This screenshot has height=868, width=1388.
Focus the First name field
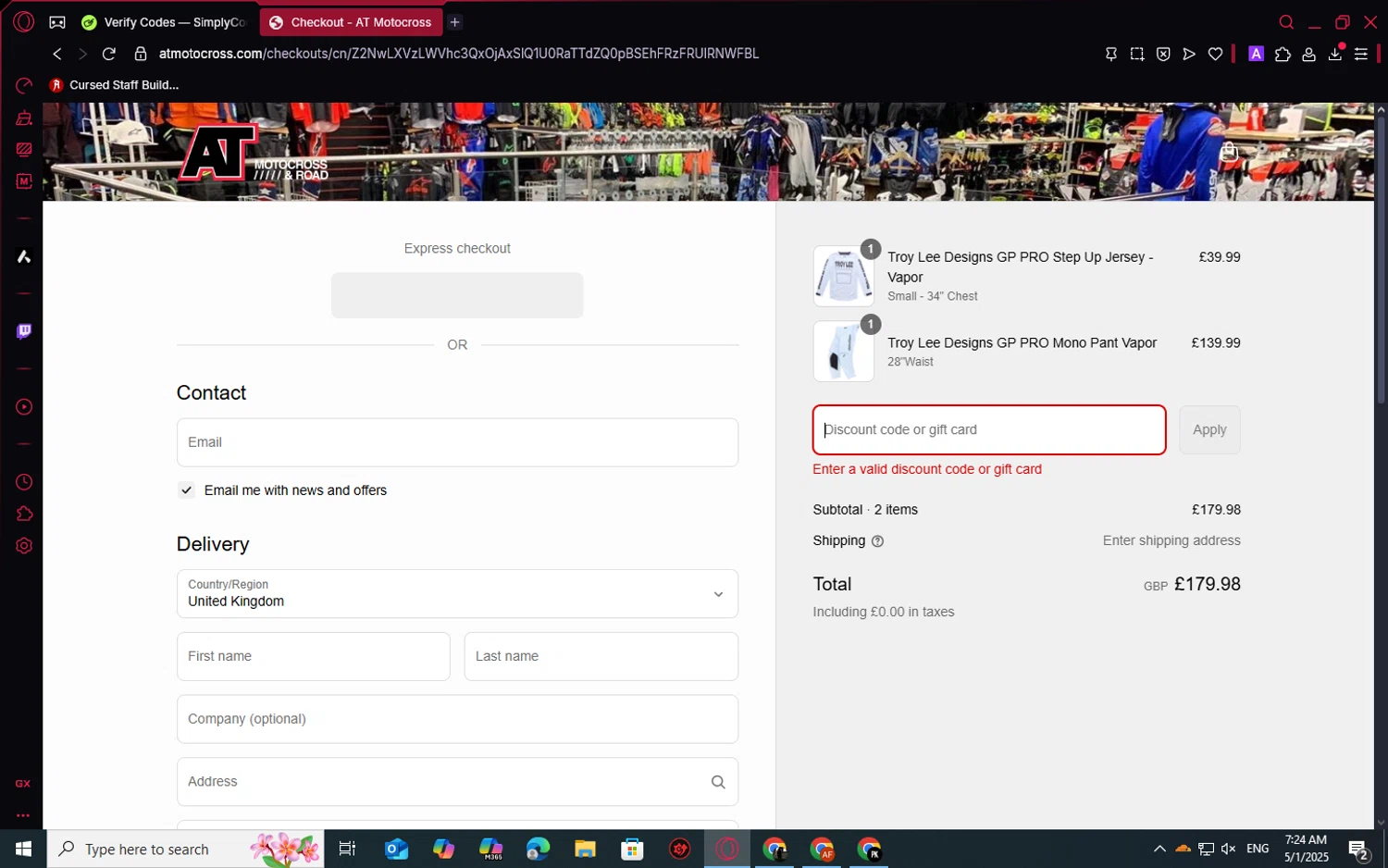click(x=313, y=656)
